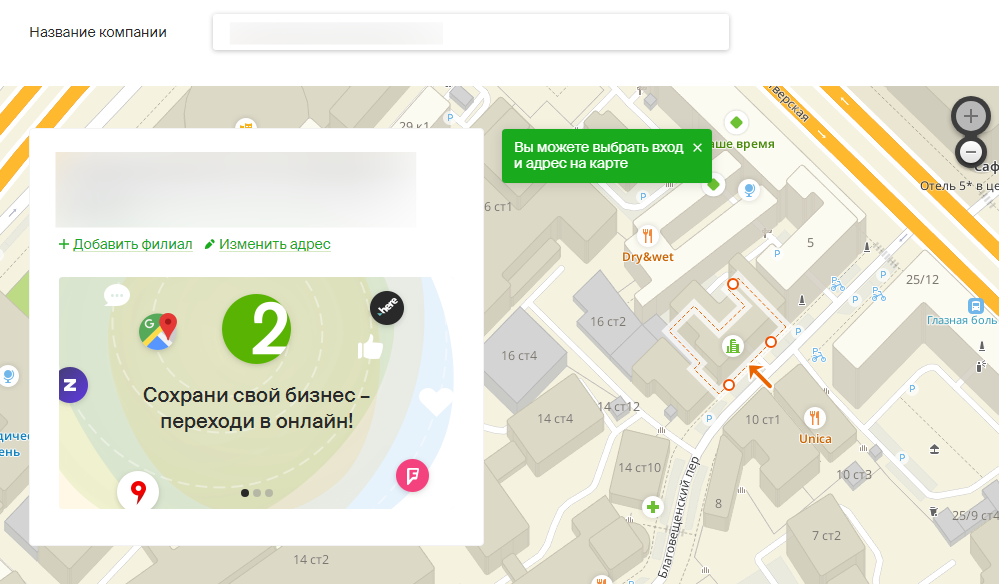
Task: Click the purple Z icon in banner
Action: click(x=71, y=385)
